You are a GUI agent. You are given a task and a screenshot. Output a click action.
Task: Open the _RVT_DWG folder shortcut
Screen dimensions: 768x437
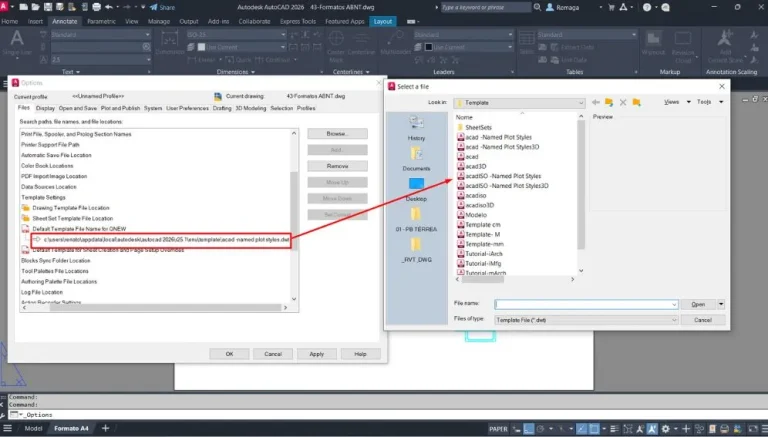coord(416,250)
